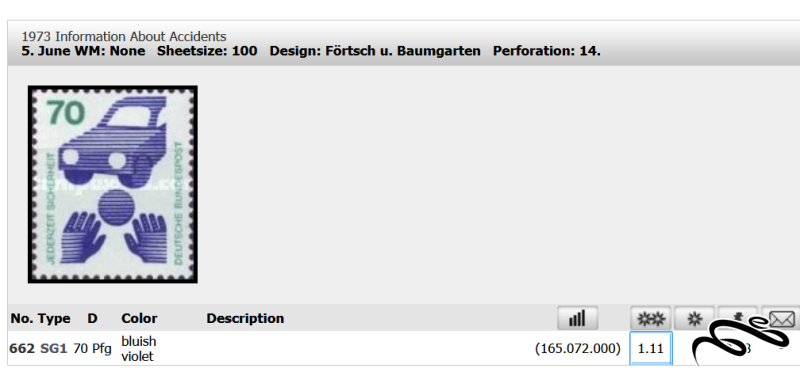The height and width of the screenshot is (376, 800).
Task: Click the D denomination column header
Action: point(92,318)
